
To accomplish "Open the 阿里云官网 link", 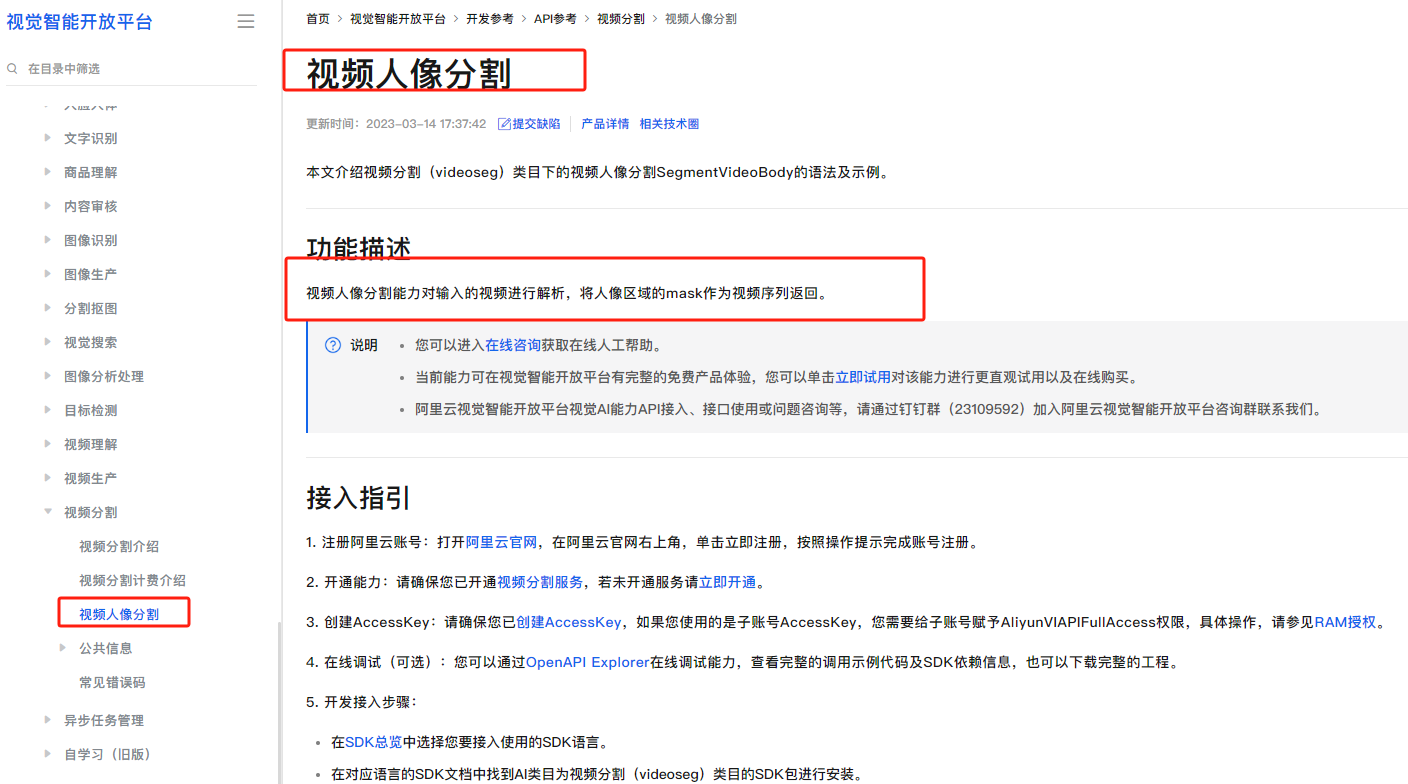I will click(502, 542).
